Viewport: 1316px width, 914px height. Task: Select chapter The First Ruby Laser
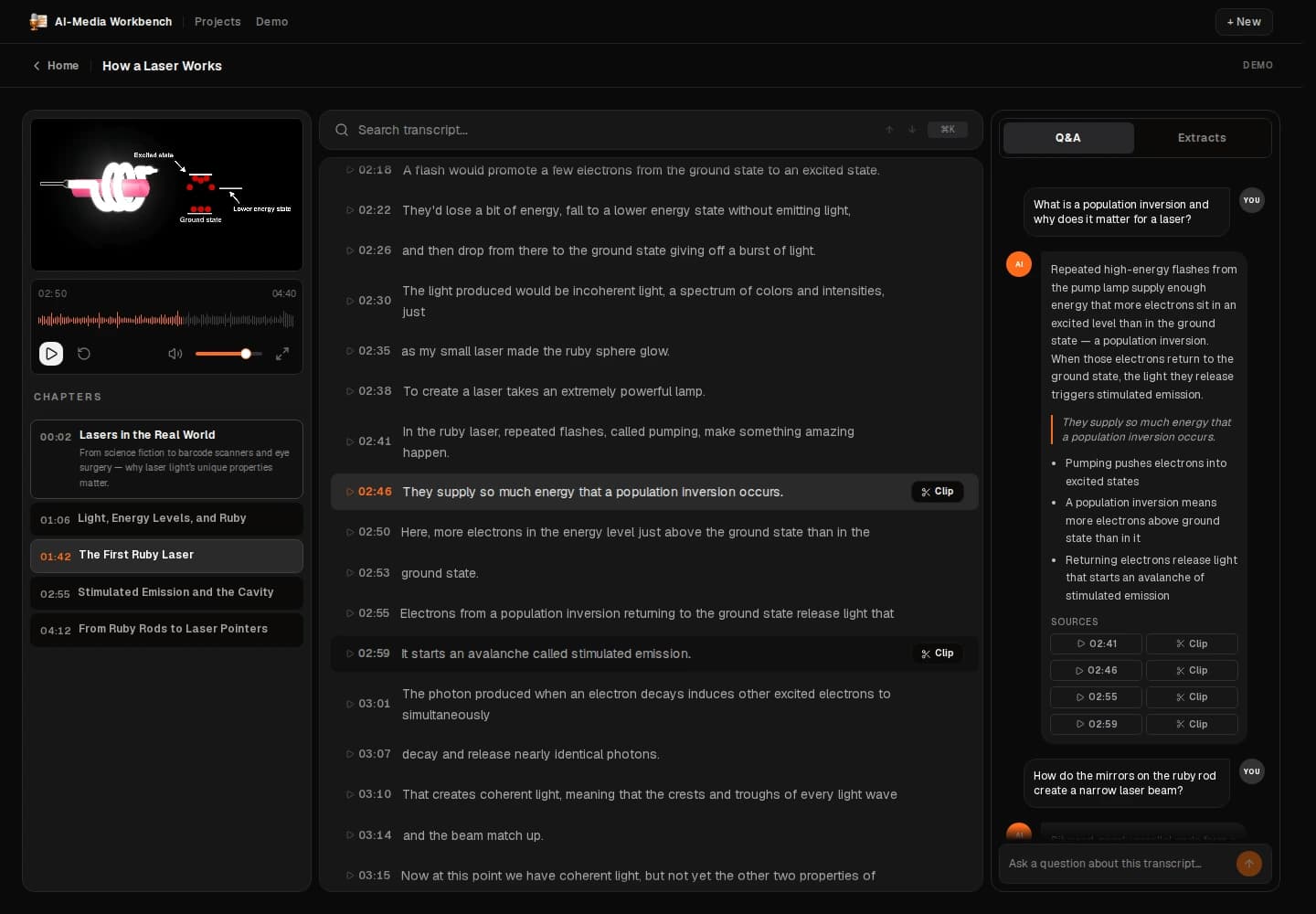click(x=166, y=556)
